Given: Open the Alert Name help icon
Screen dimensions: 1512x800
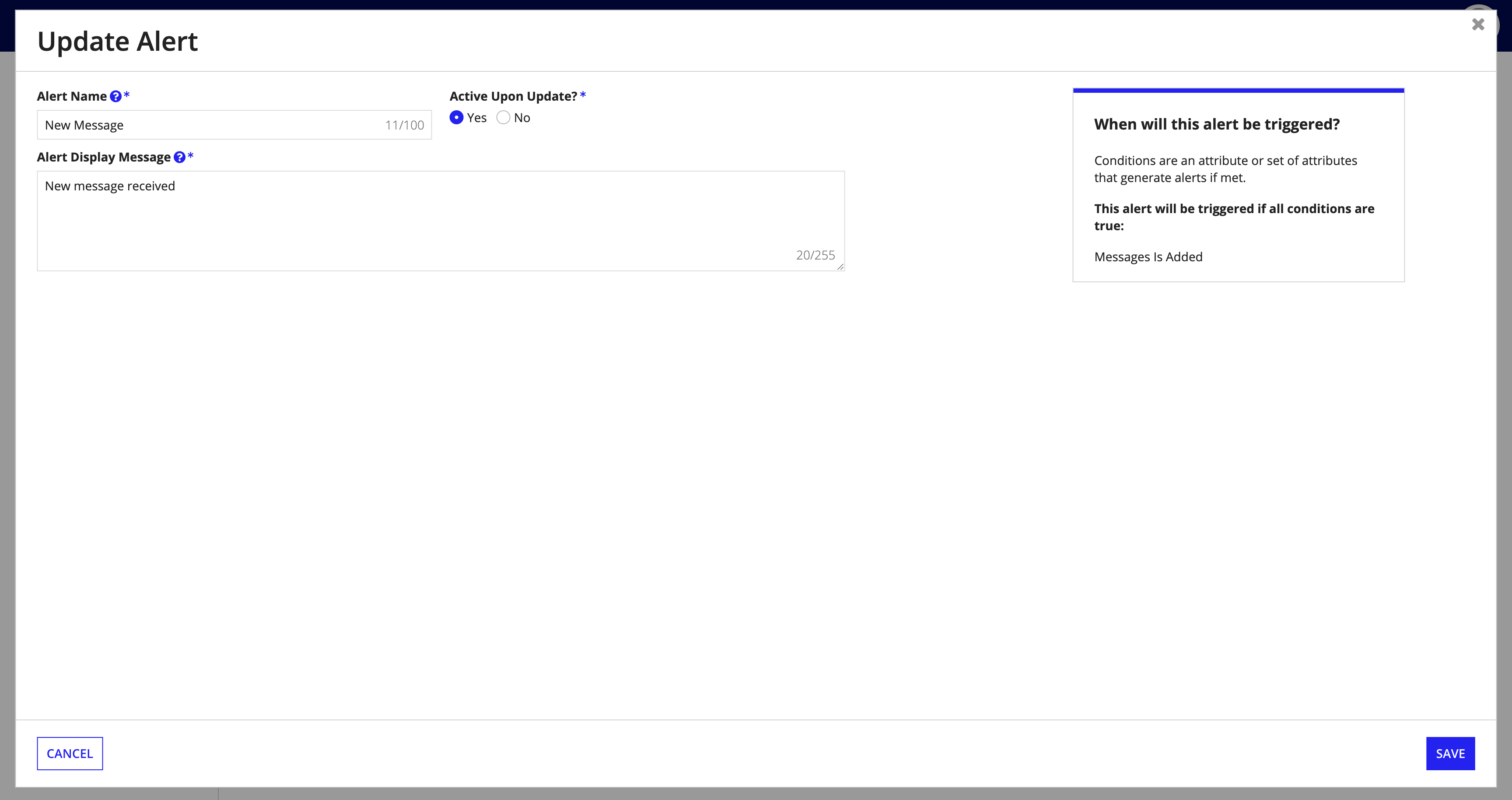Looking at the screenshot, I should coord(115,96).
